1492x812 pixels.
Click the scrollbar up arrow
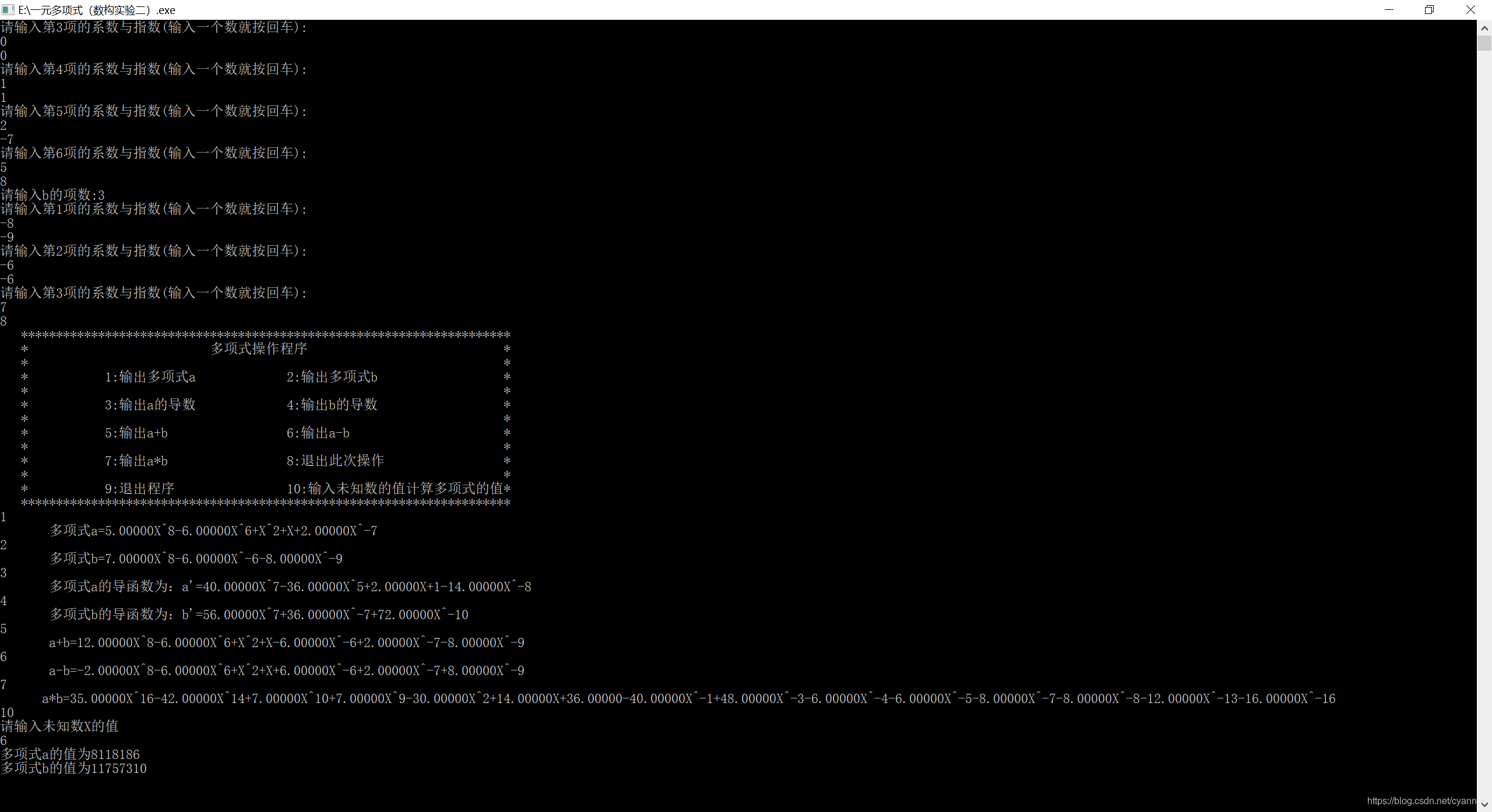click(x=1484, y=27)
